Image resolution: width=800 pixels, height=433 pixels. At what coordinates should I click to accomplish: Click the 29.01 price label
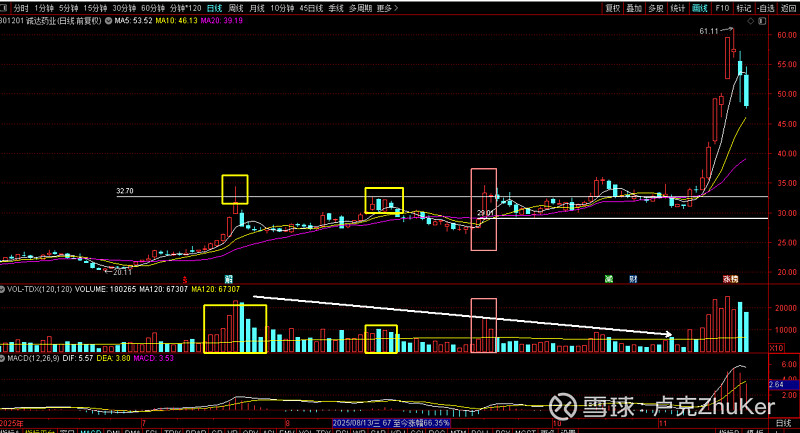pyautogui.click(x=485, y=213)
